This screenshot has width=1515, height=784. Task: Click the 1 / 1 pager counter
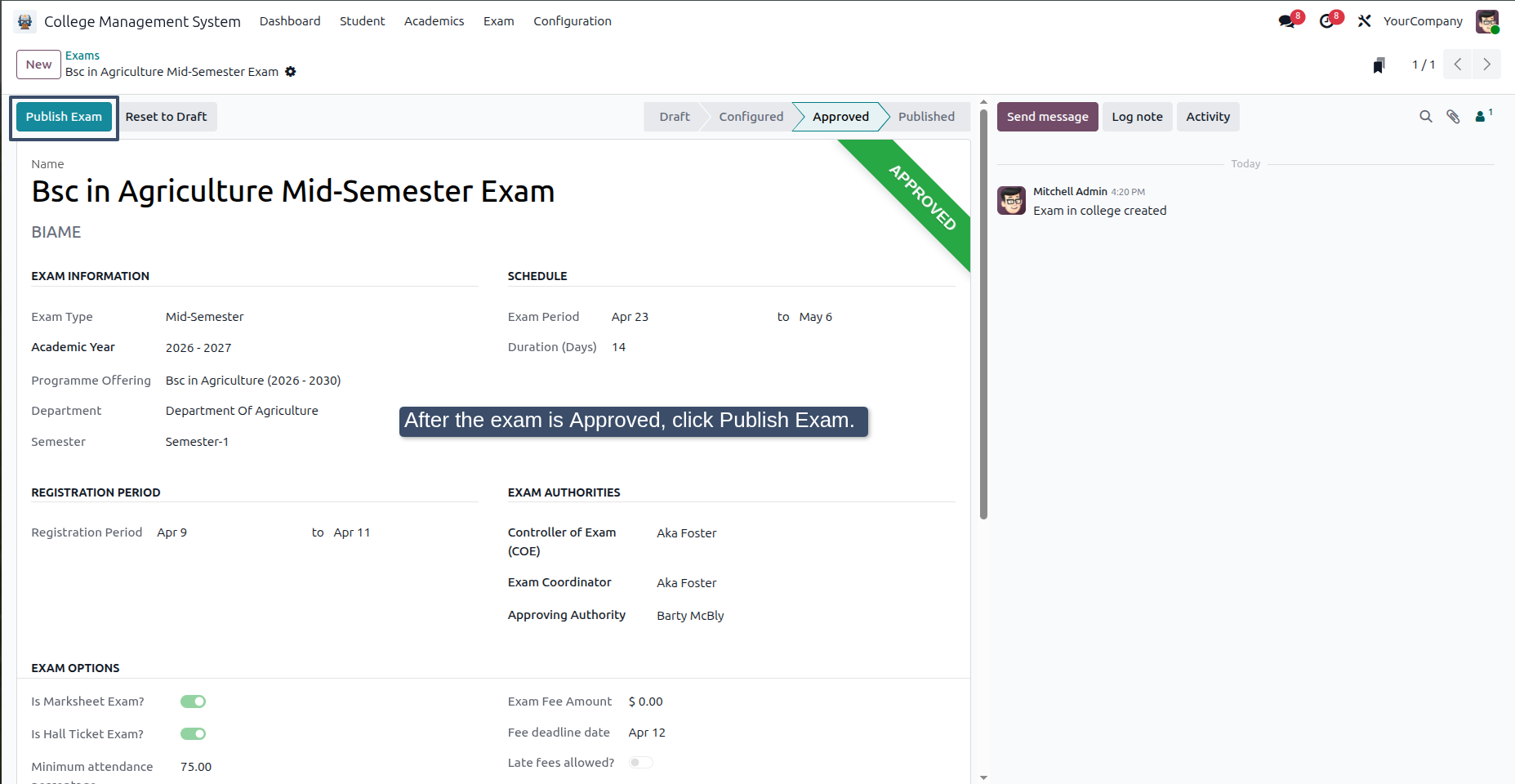pyautogui.click(x=1424, y=65)
